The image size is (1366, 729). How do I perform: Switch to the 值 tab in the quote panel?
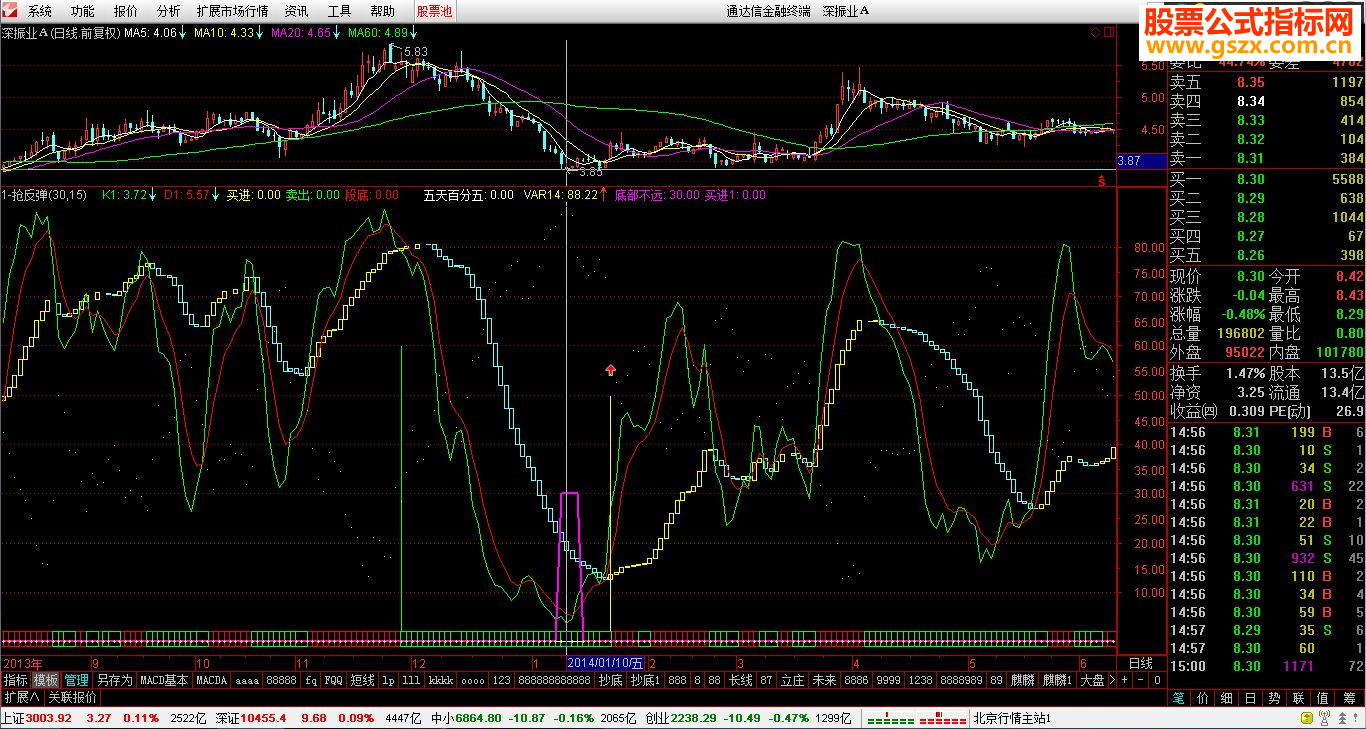click(1323, 697)
